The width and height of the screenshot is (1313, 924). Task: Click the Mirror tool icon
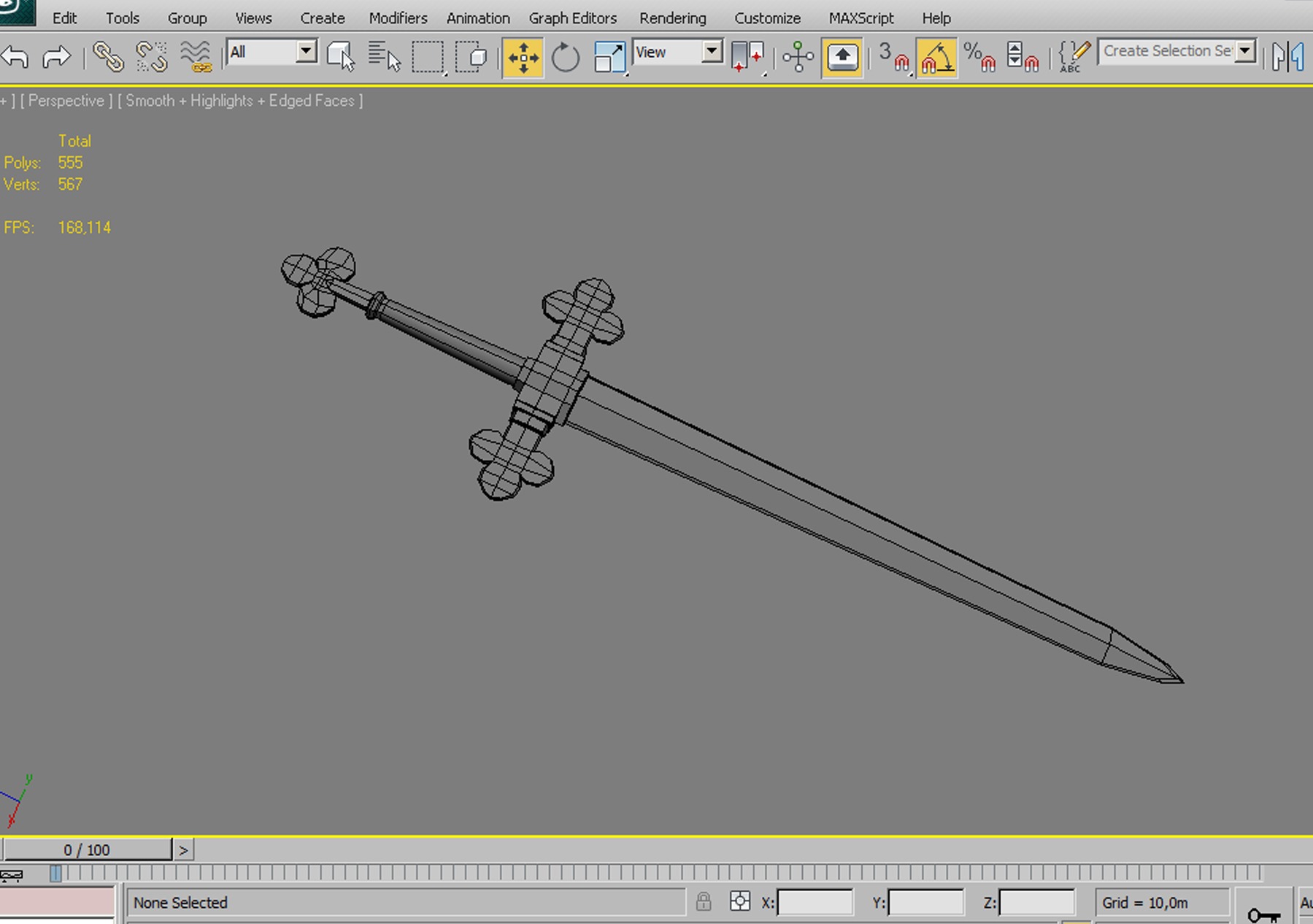click(1287, 56)
